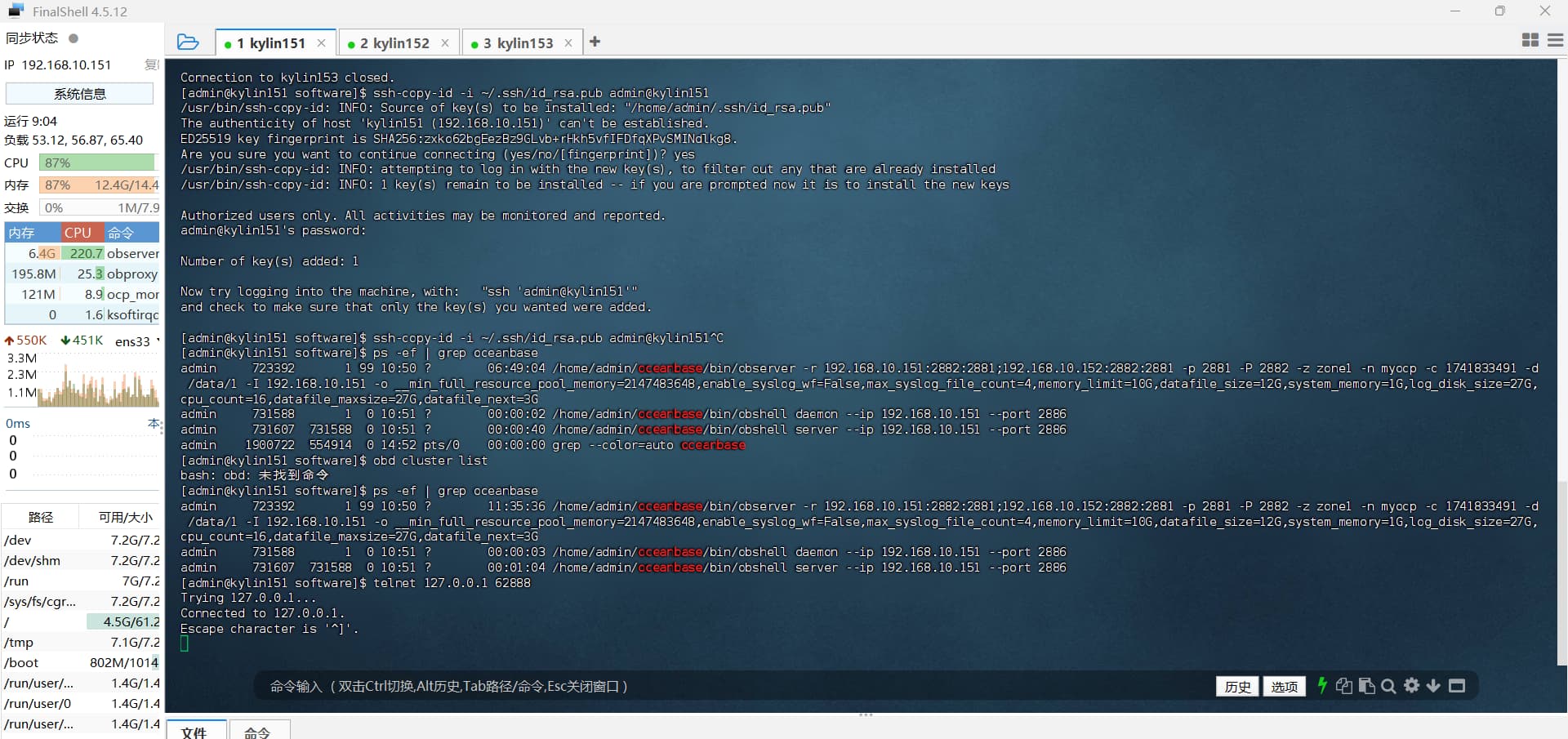Select the ocp_mon process row
The width and height of the screenshot is (1568, 739).
pyautogui.click(x=82, y=294)
